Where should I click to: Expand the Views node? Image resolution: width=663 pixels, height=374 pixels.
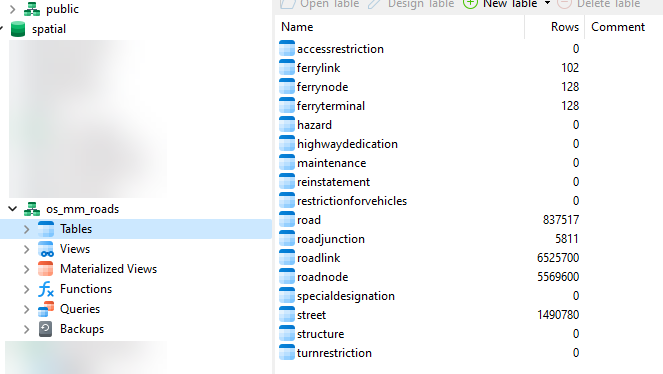(x=27, y=249)
